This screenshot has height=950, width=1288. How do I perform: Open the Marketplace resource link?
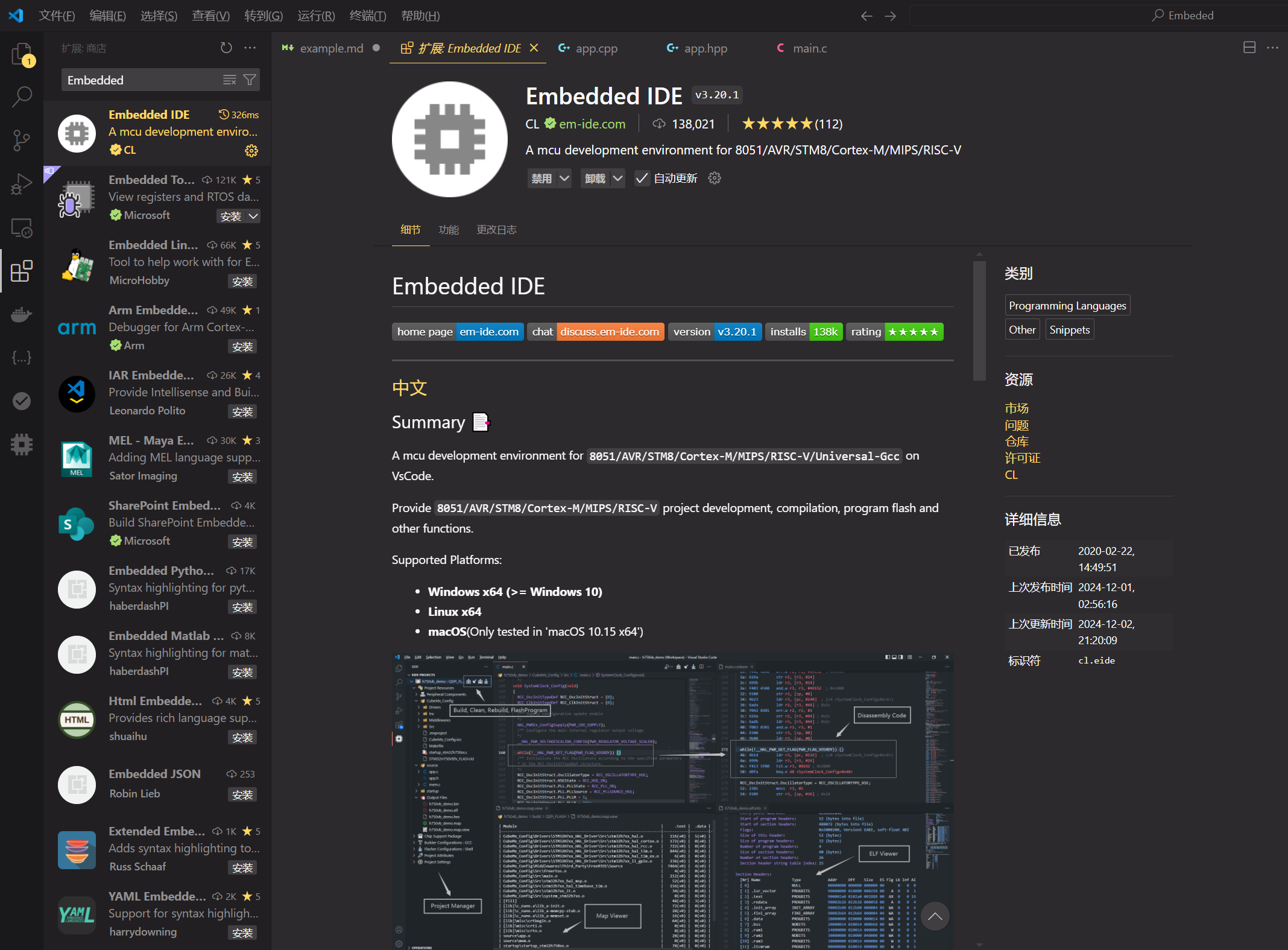[1017, 408]
